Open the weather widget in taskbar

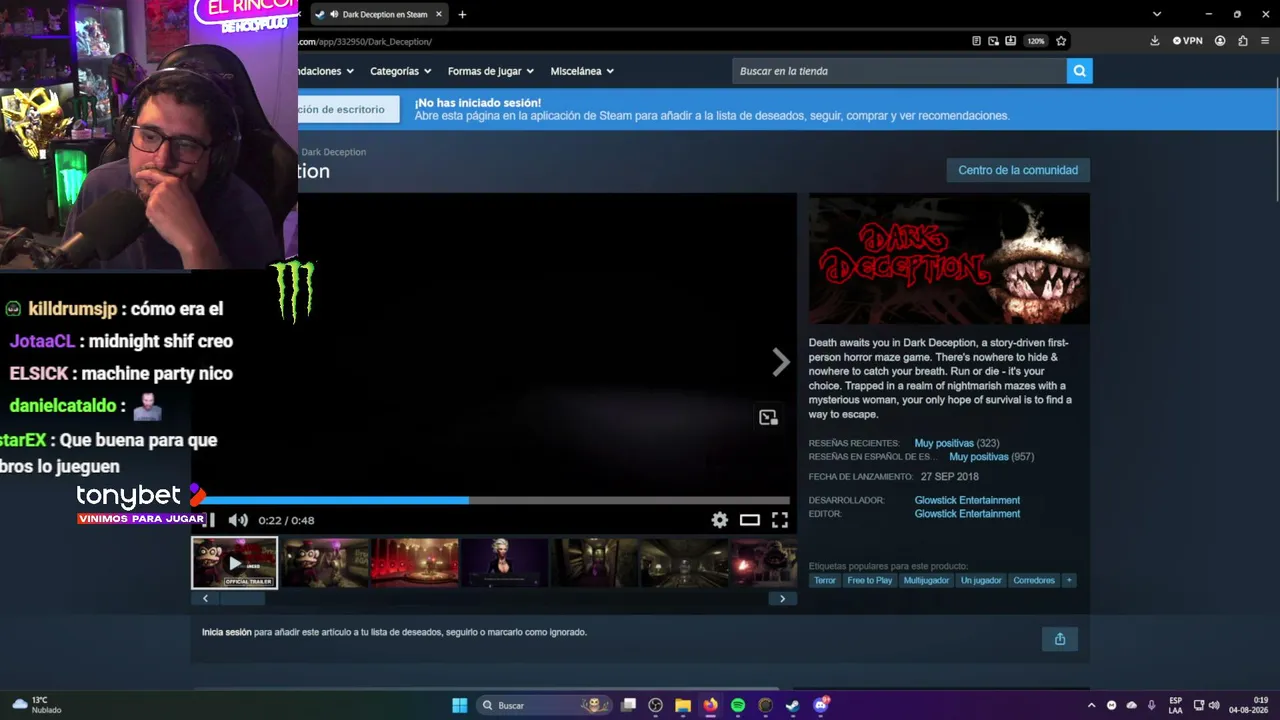click(37, 705)
